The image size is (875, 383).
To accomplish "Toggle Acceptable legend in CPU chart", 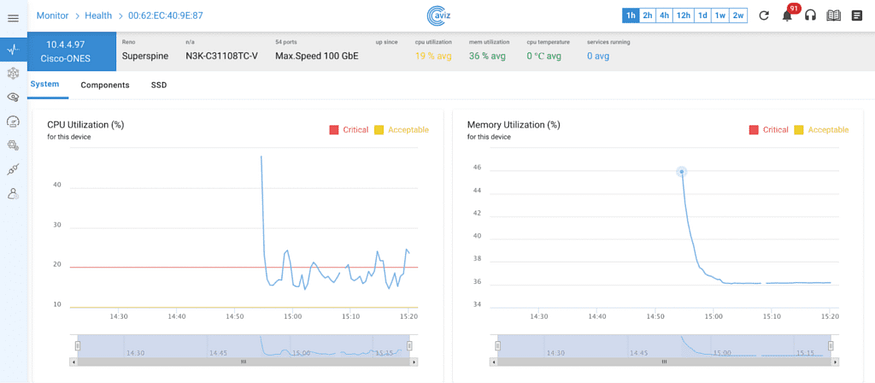I will (x=401, y=130).
